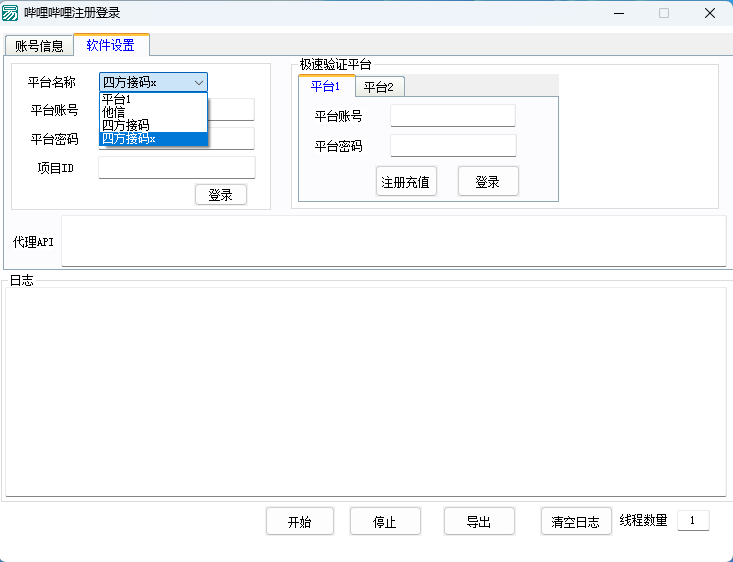Viewport: 733px width, 562px height.
Task: Open 平台1 tab in 极速验证平台
Action: (326, 86)
